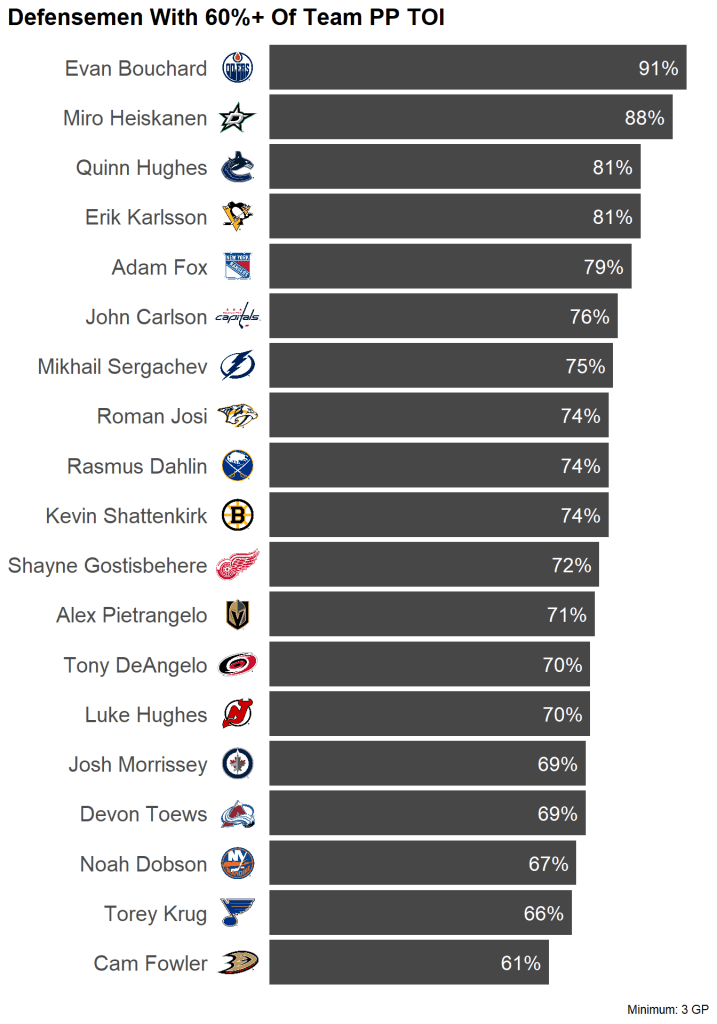Select the New York Rangers logo
This screenshot has height=1024, width=717.
tap(237, 267)
